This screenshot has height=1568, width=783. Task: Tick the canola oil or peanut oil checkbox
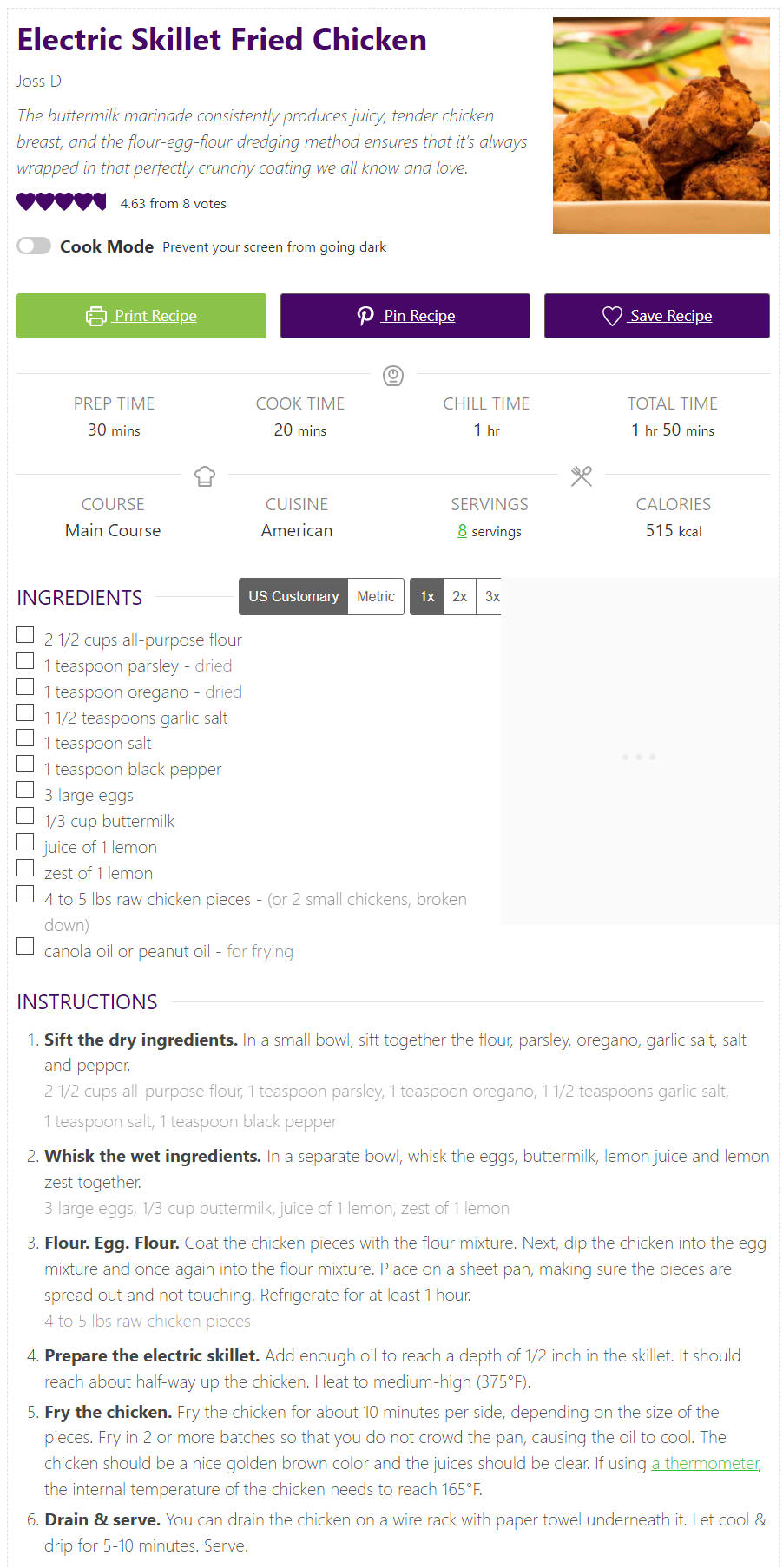pos(25,947)
